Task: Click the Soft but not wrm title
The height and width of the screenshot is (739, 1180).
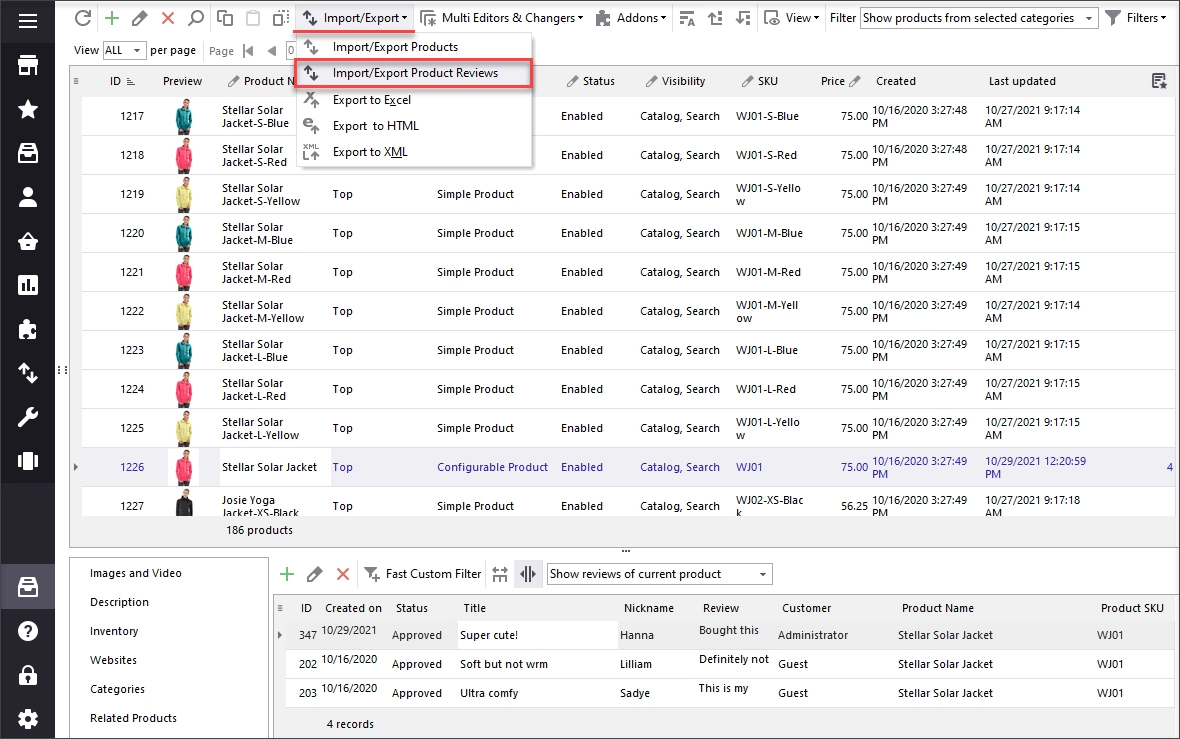Action: (503, 664)
